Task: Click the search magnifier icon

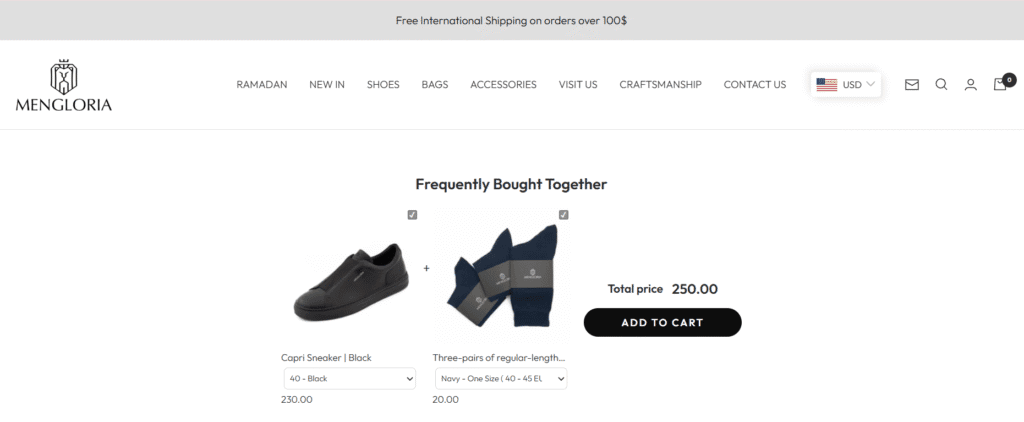Action: (x=941, y=85)
